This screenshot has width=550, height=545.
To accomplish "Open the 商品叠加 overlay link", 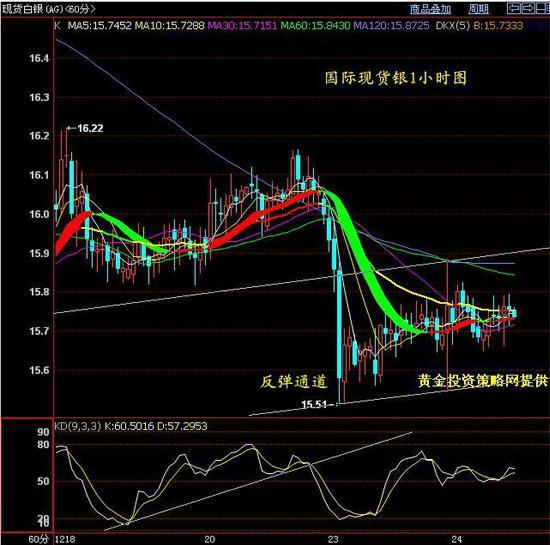I will [431, 9].
